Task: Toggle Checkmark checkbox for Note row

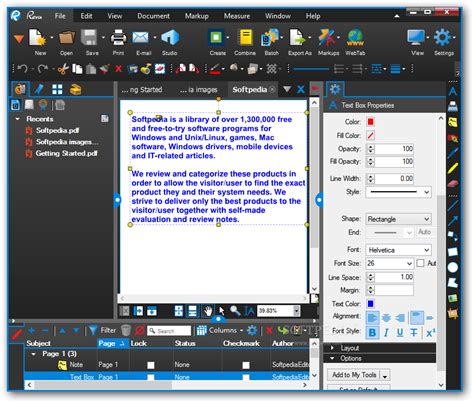Action: [x=246, y=365]
